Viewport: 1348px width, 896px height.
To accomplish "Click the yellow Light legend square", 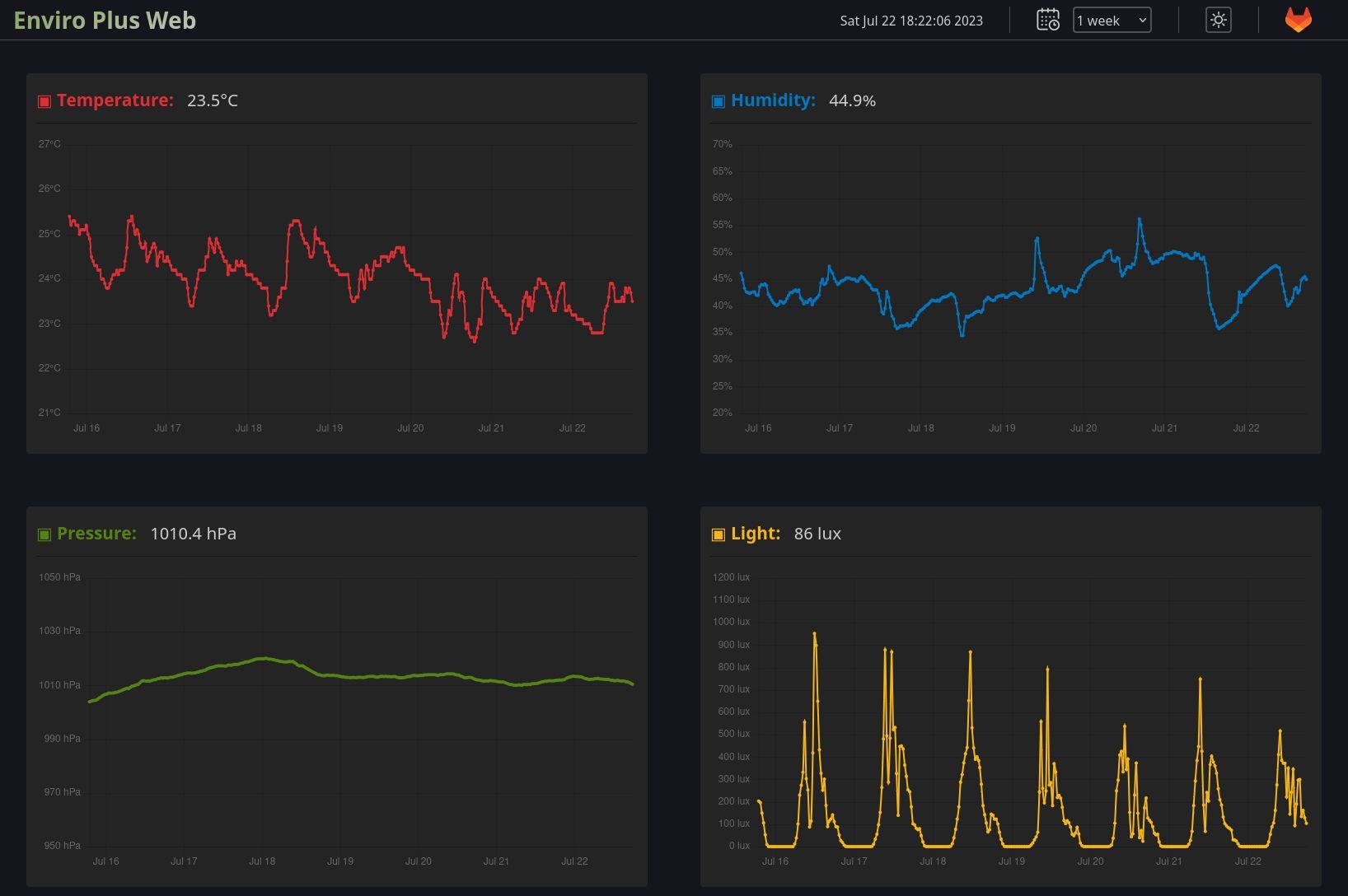I will (x=718, y=534).
